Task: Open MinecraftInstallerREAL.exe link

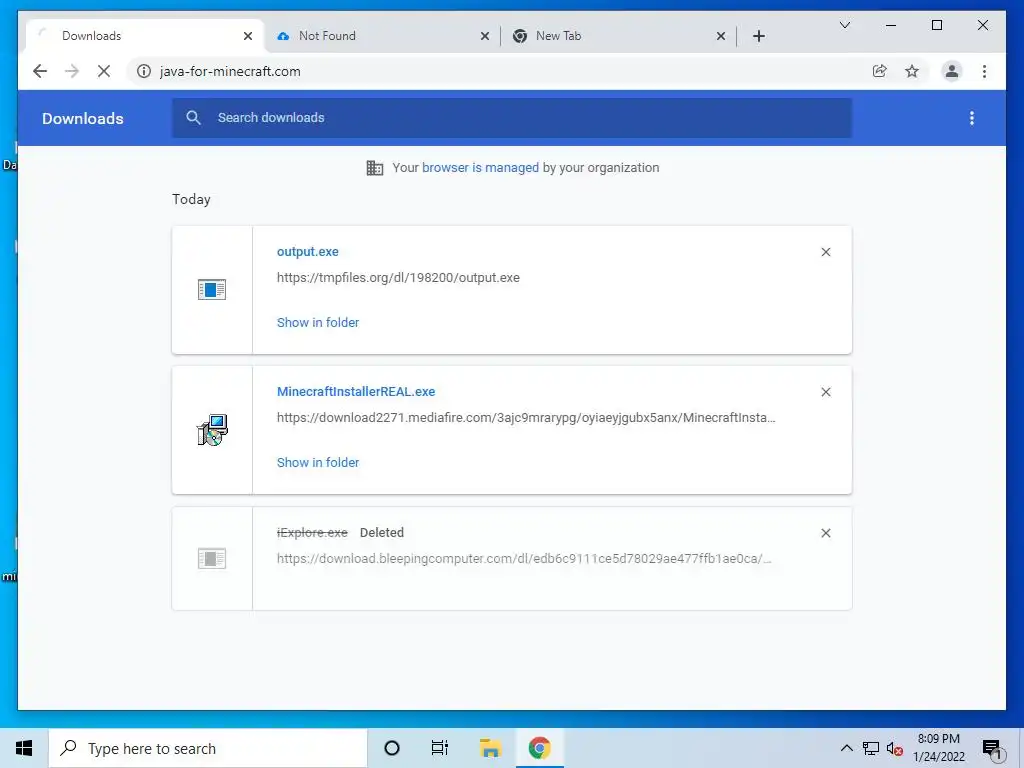Action: 356,392
